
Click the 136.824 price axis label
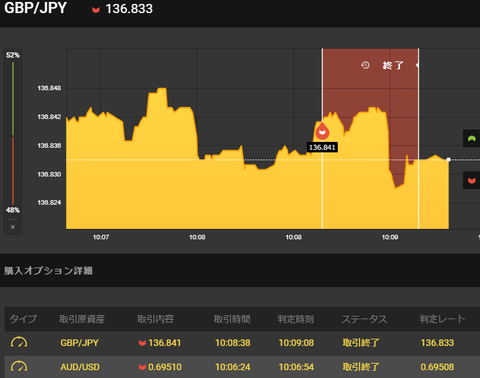[49, 202]
